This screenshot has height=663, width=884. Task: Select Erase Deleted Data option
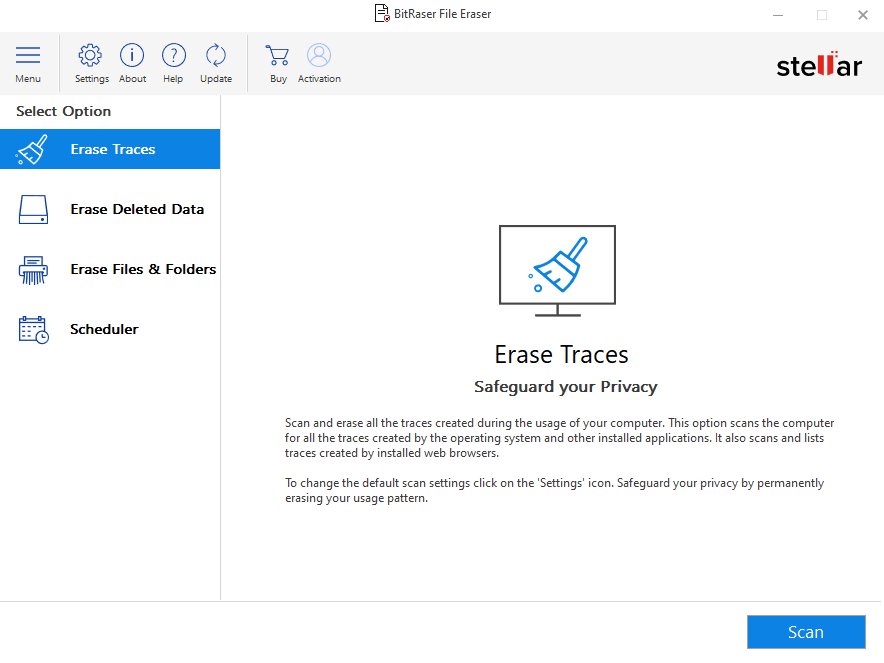(x=137, y=209)
